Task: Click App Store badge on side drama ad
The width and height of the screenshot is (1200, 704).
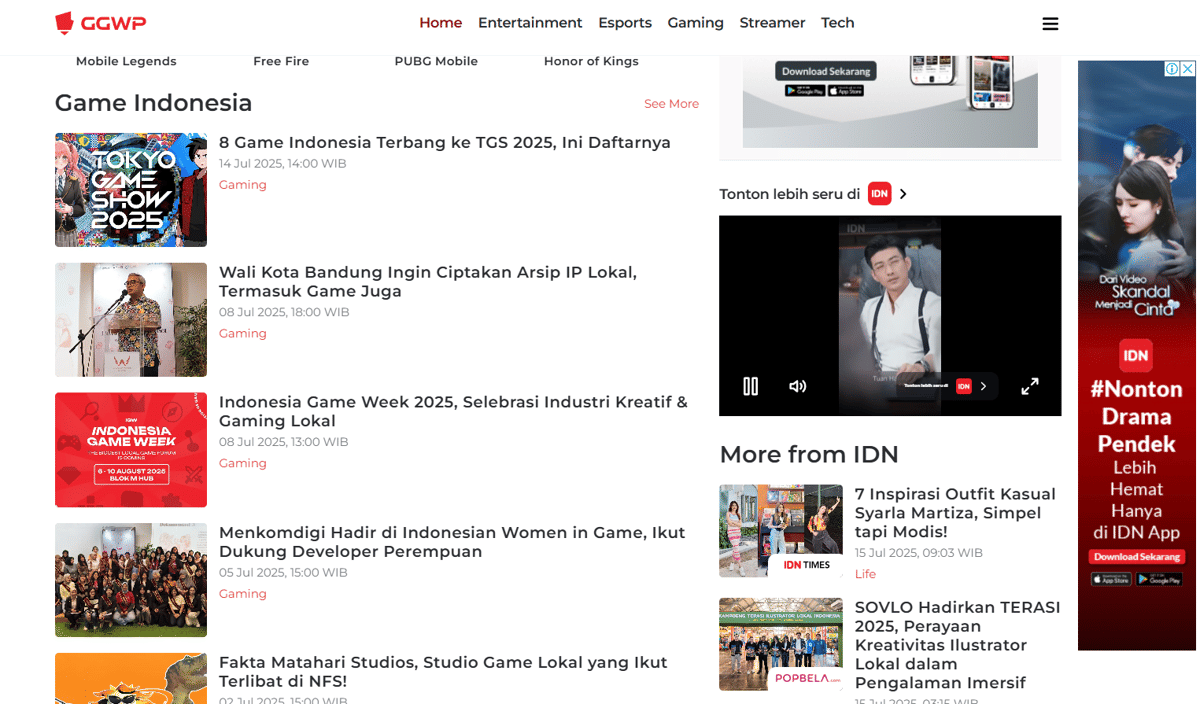Action: 1111,579
